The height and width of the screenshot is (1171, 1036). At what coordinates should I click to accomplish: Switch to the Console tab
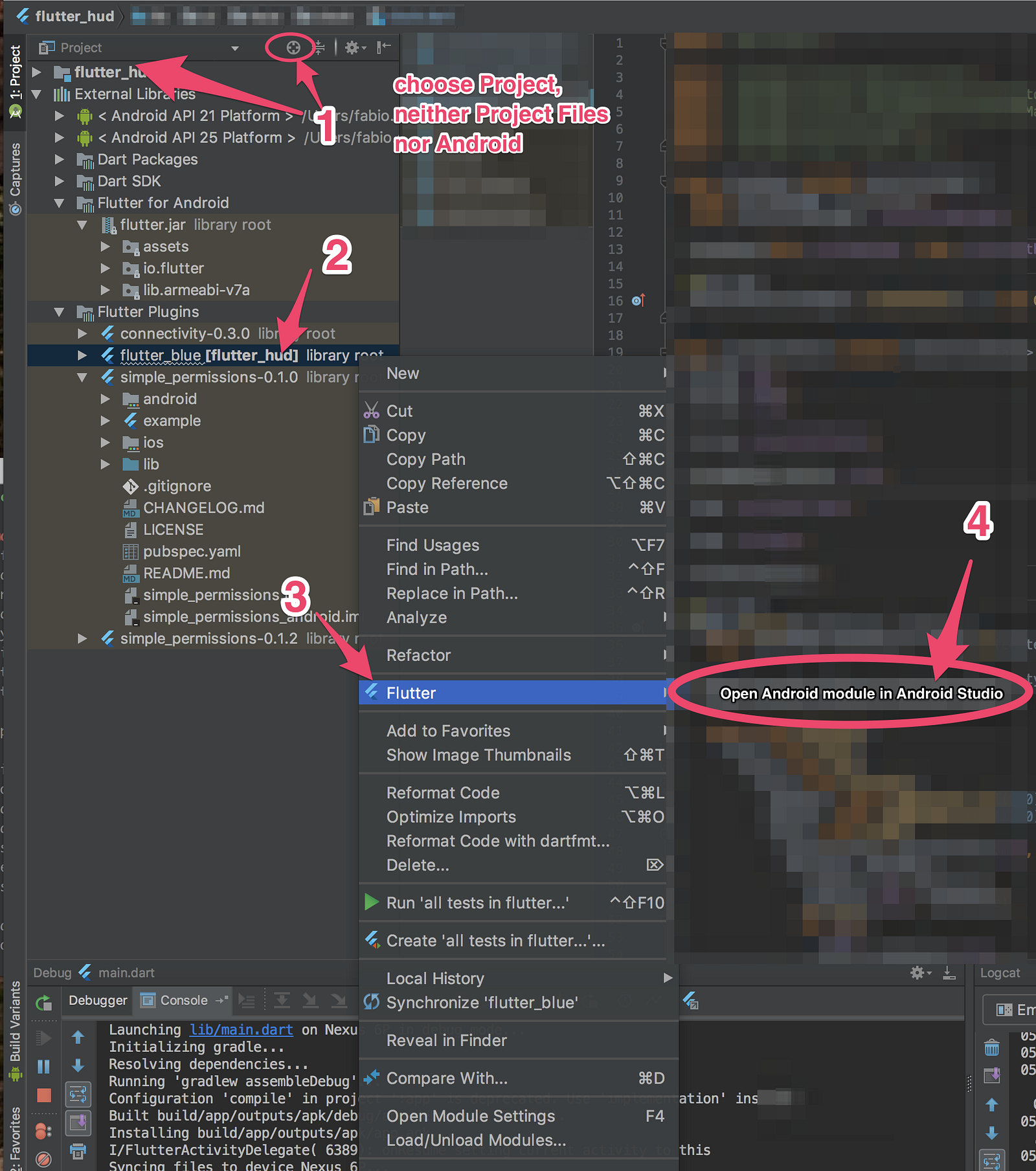click(x=183, y=1001)
